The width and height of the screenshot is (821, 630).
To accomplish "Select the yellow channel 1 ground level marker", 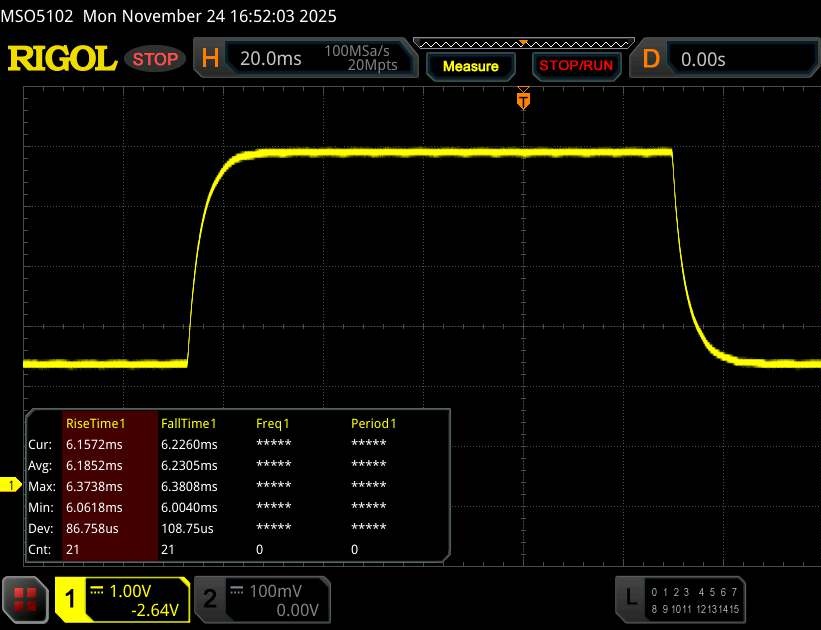I will pos(12,485).
